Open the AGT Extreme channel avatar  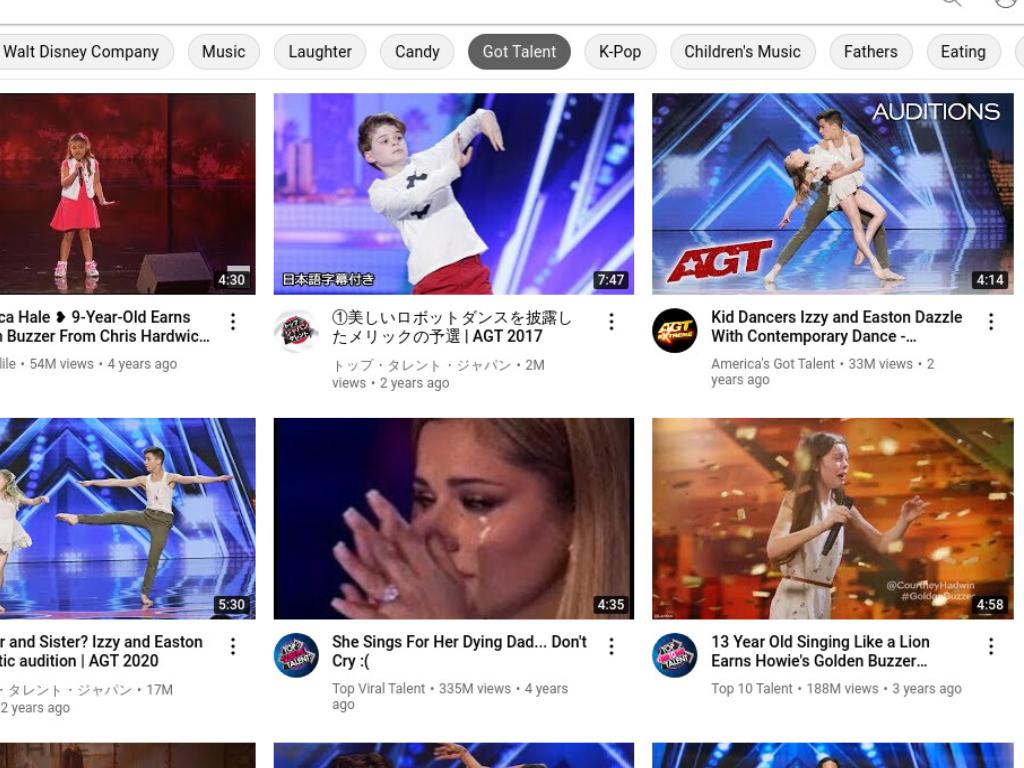(x=675, y=330)
